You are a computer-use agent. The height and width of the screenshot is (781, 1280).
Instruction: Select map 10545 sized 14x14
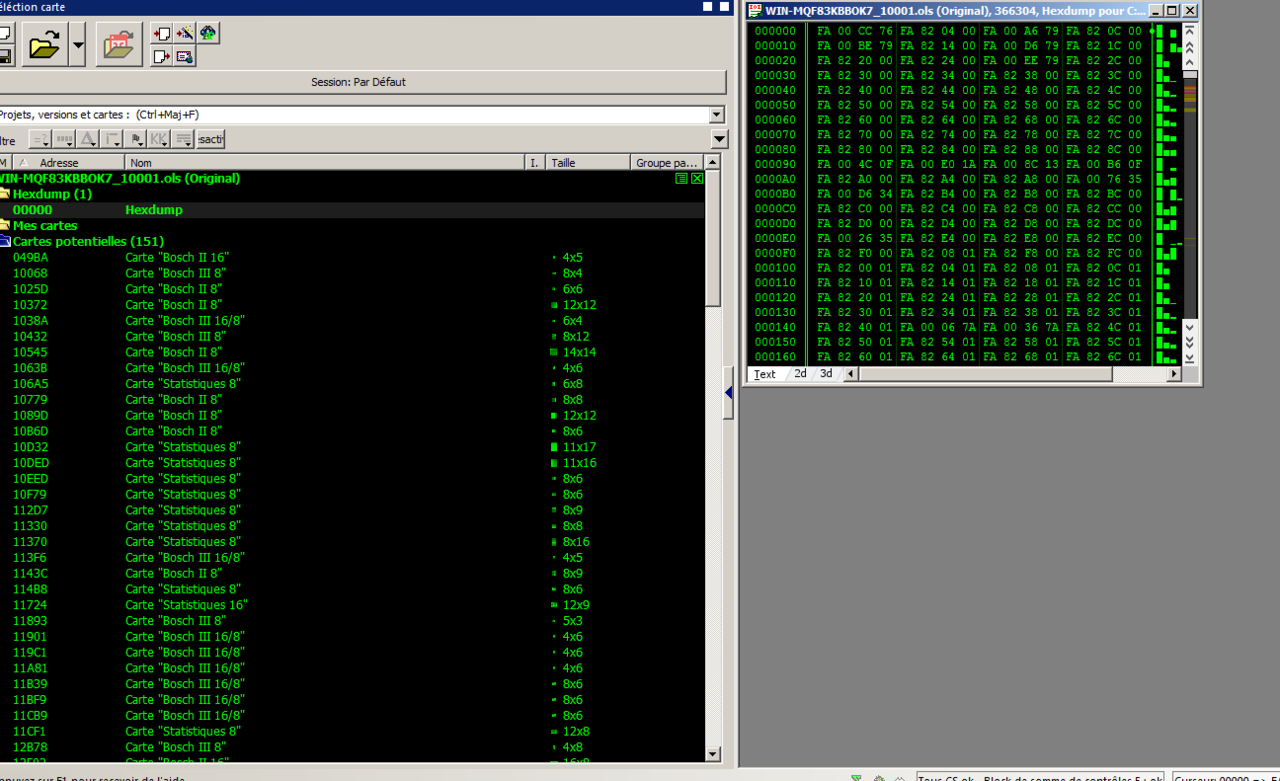[x=352, y=352]
